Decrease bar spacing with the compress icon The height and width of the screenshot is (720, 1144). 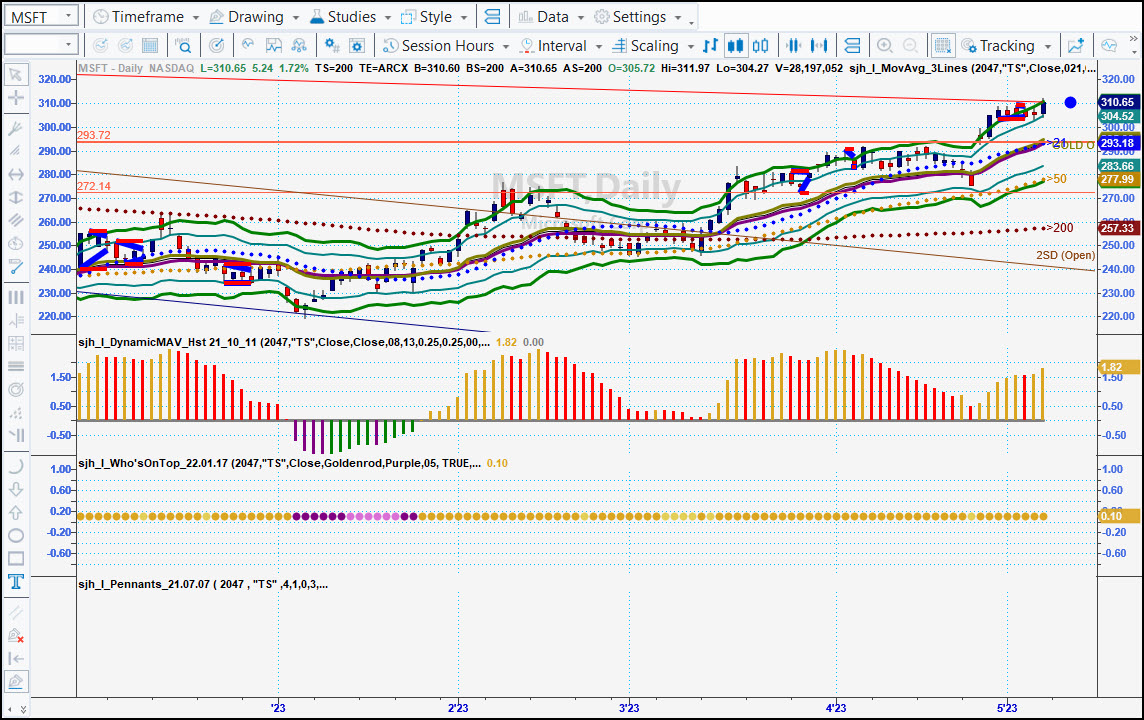pyautogui.click(x=794, y=46)
